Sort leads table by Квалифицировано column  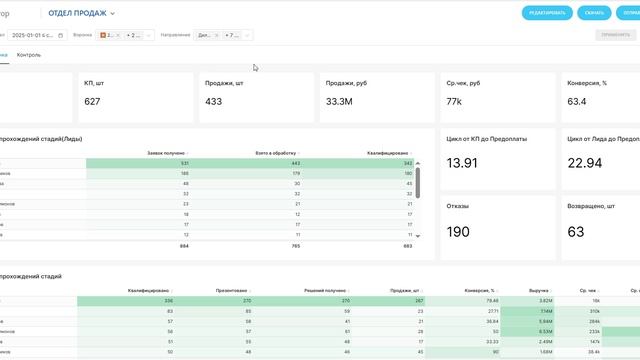[x=389, y=153]
